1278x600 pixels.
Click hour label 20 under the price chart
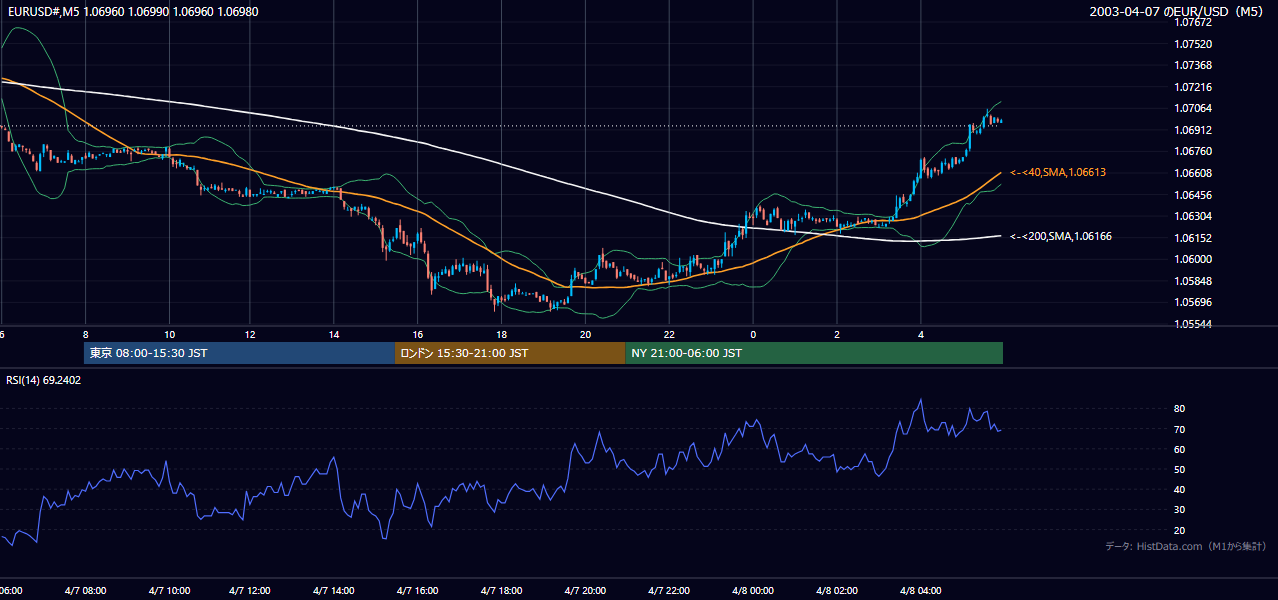[x=586, y=335]
